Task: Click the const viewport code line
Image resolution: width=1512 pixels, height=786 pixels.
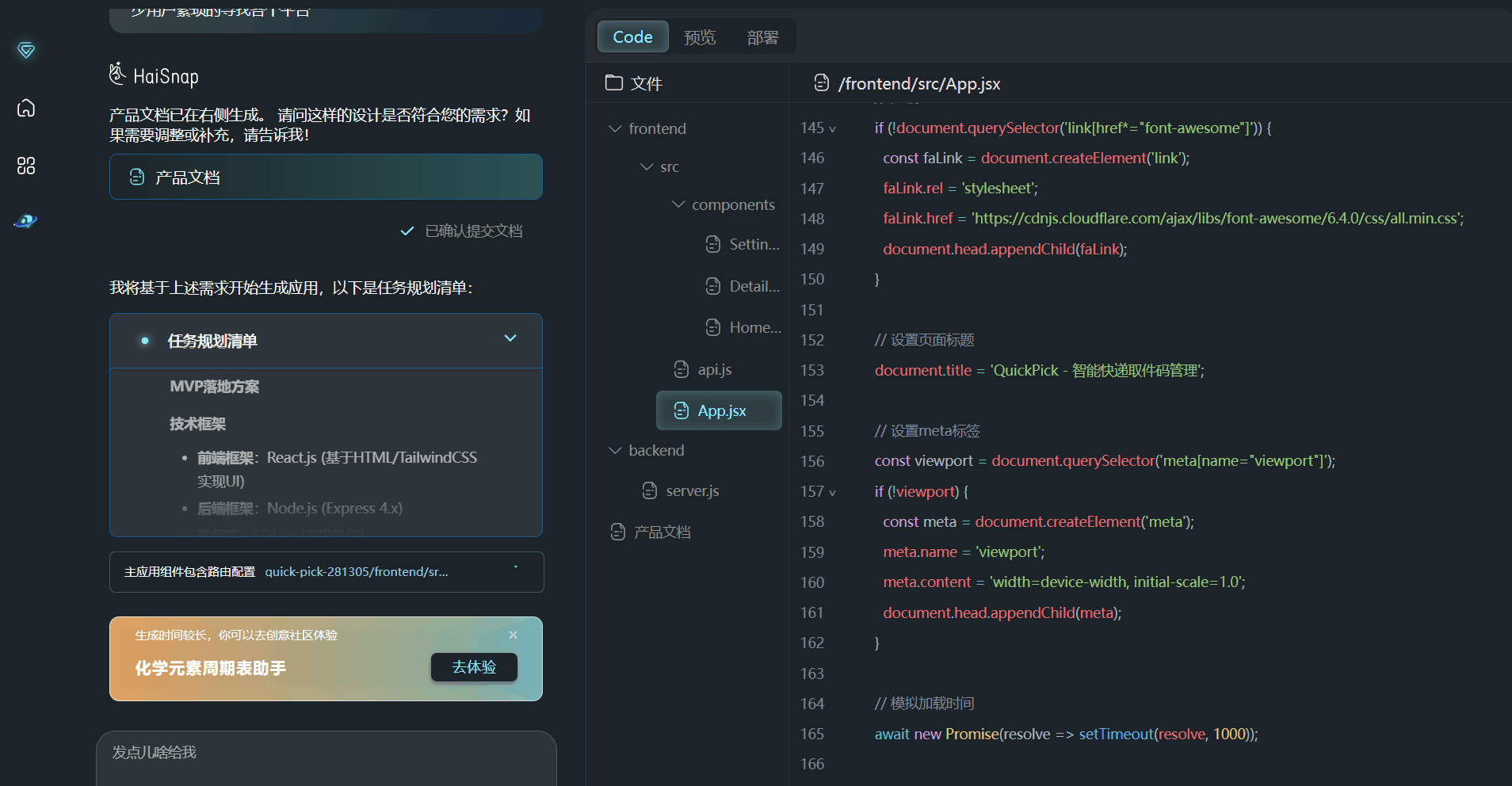Action: pyautogui.click(x=1105, y=460)
